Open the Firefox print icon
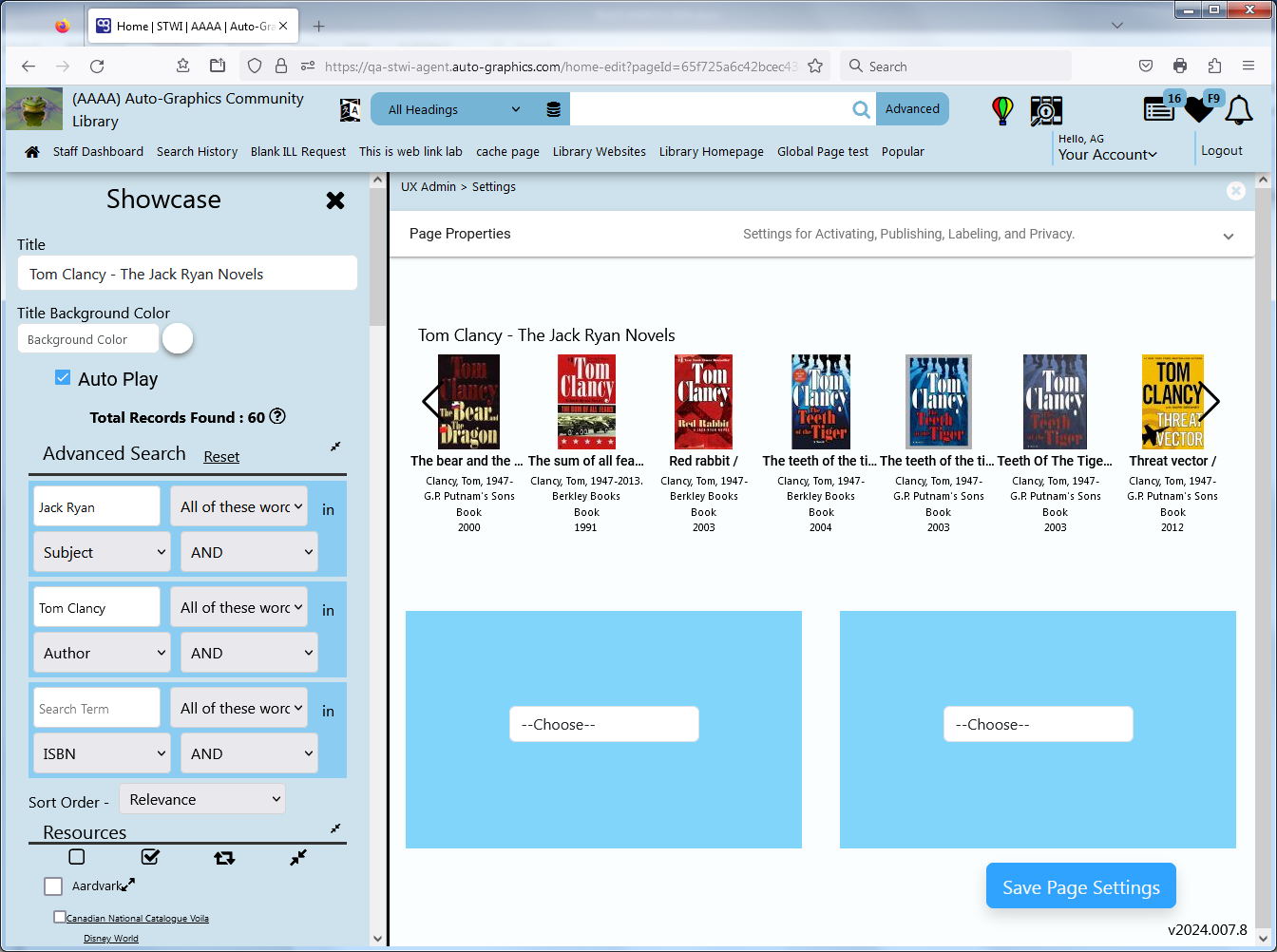The height and width of the screenshot is (952, 1277). [x=1180, y=67]
